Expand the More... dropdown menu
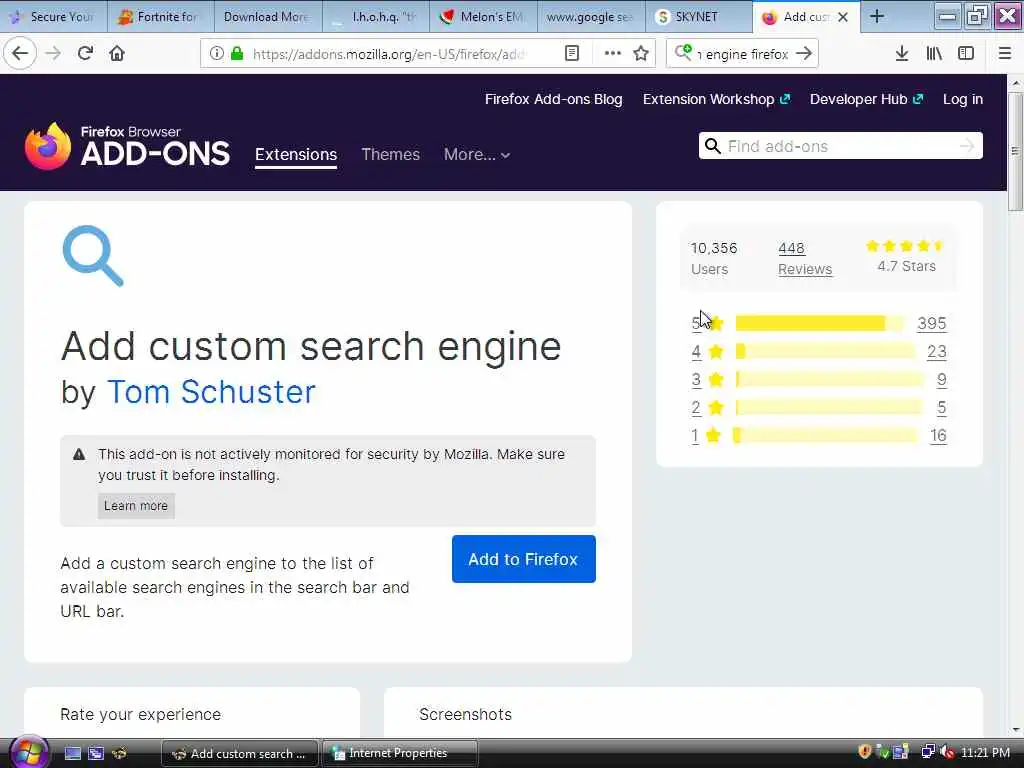 click(x=477, y=154)
